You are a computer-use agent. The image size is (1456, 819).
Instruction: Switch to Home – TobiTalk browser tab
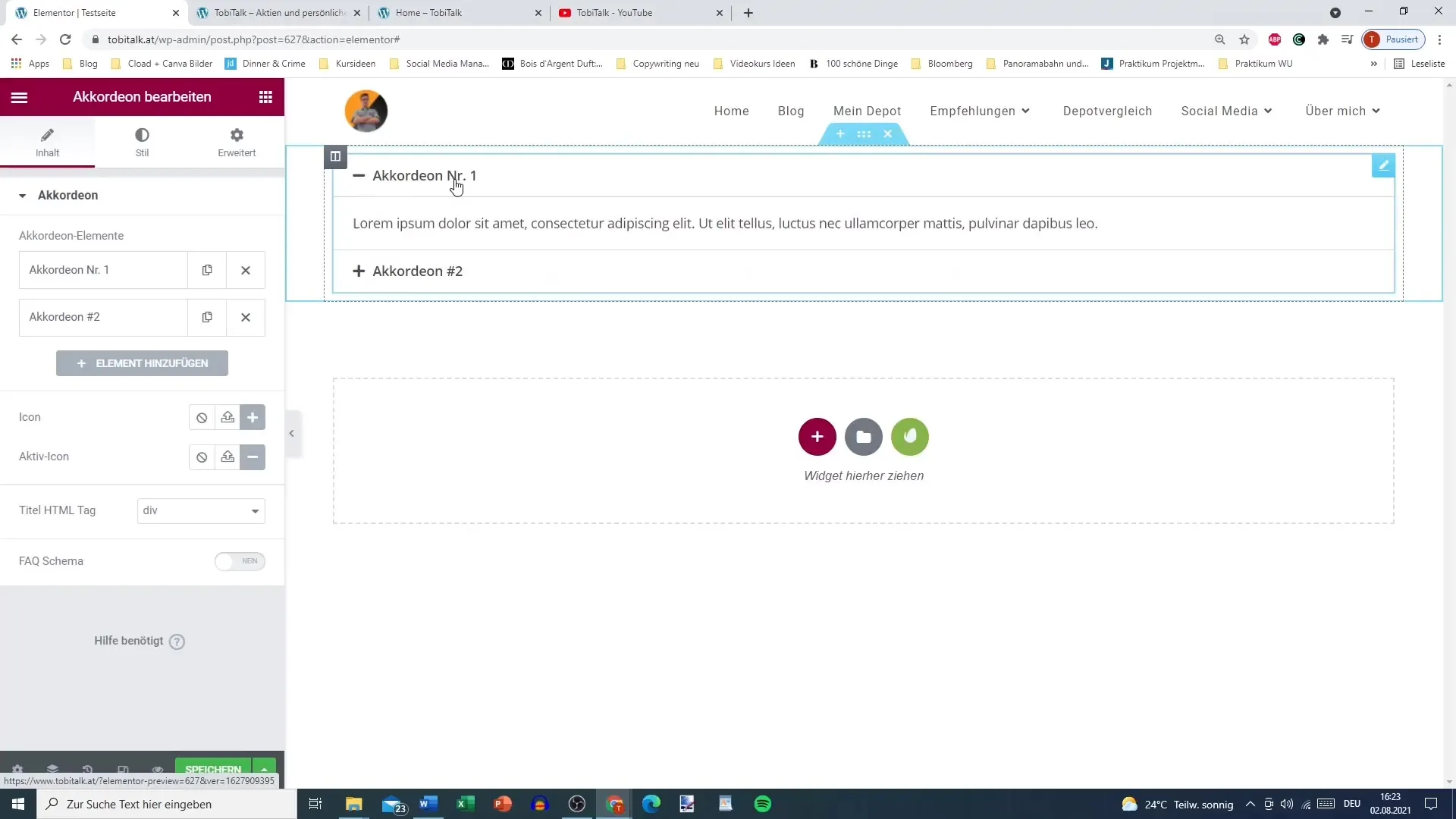coord(459,13)
